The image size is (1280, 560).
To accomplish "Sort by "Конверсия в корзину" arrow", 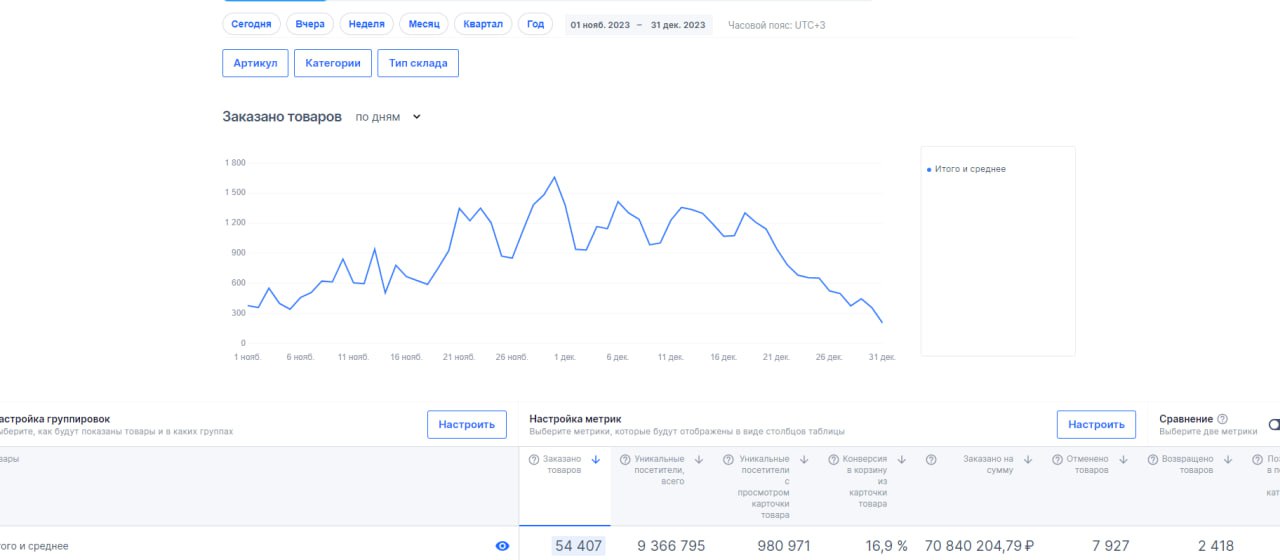I will pyautogui.click(x=901, y=460).
